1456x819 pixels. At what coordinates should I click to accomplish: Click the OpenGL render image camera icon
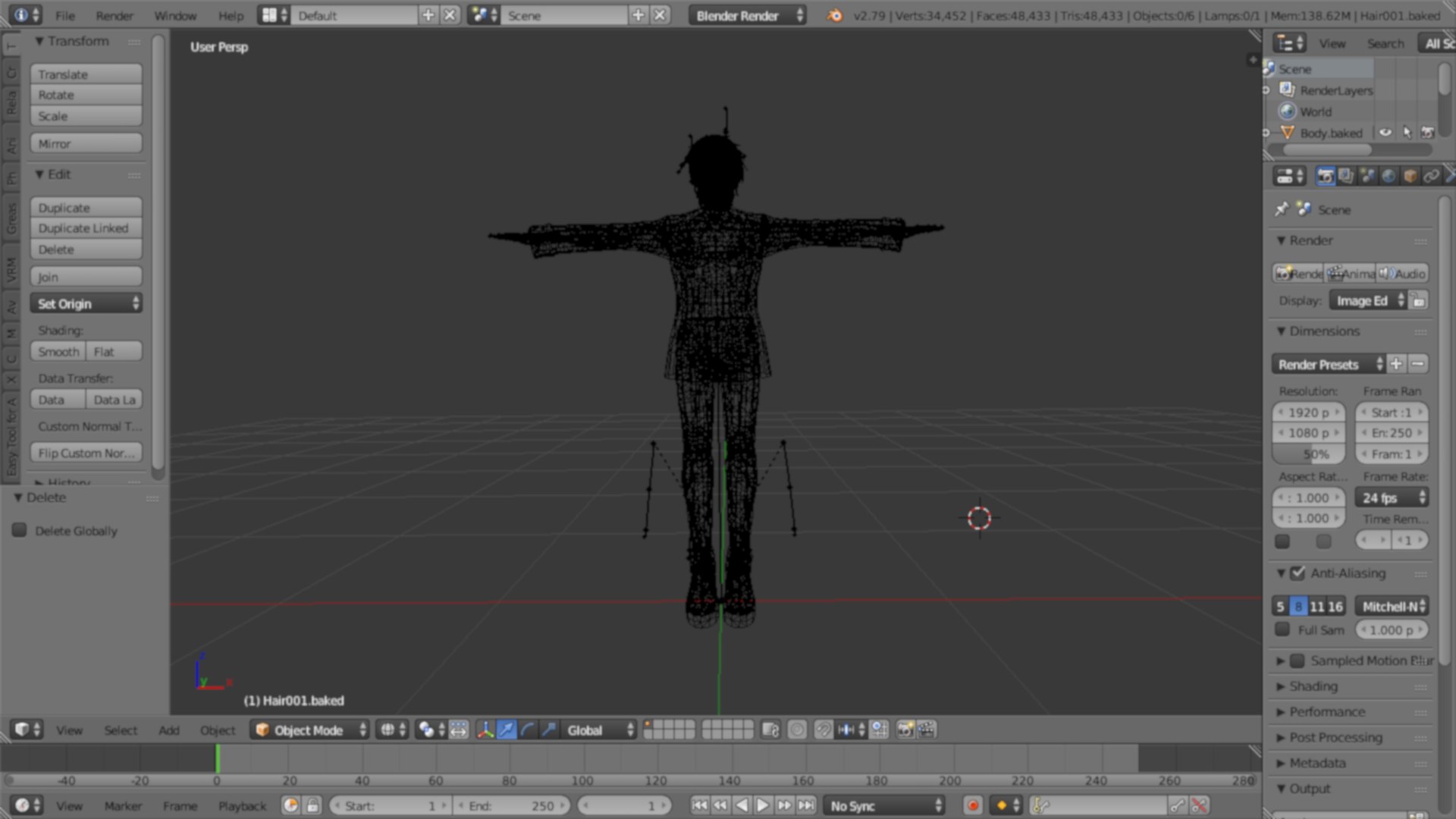coord(905,730)
